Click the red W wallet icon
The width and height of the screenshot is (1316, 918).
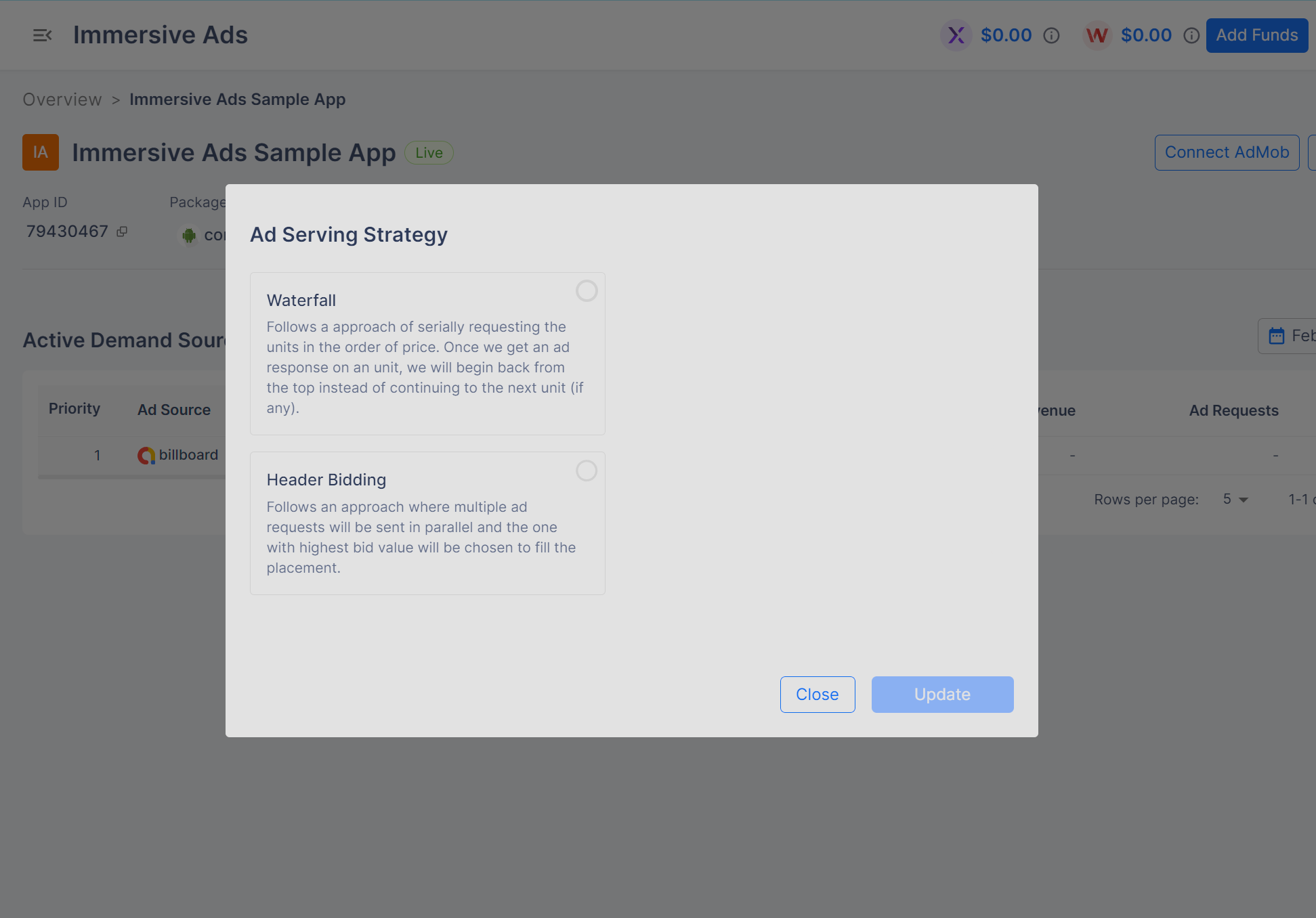(x=1097, y=35)
